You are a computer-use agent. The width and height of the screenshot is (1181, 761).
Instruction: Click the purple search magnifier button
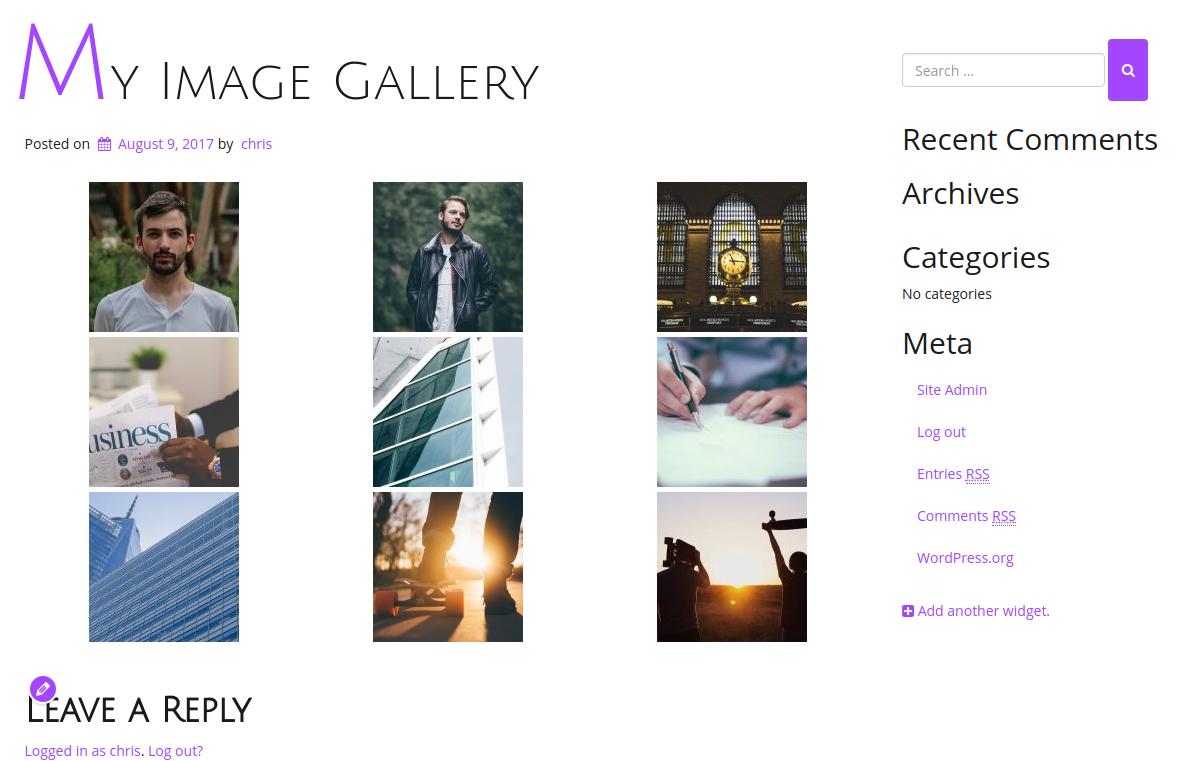(1128, 70)
